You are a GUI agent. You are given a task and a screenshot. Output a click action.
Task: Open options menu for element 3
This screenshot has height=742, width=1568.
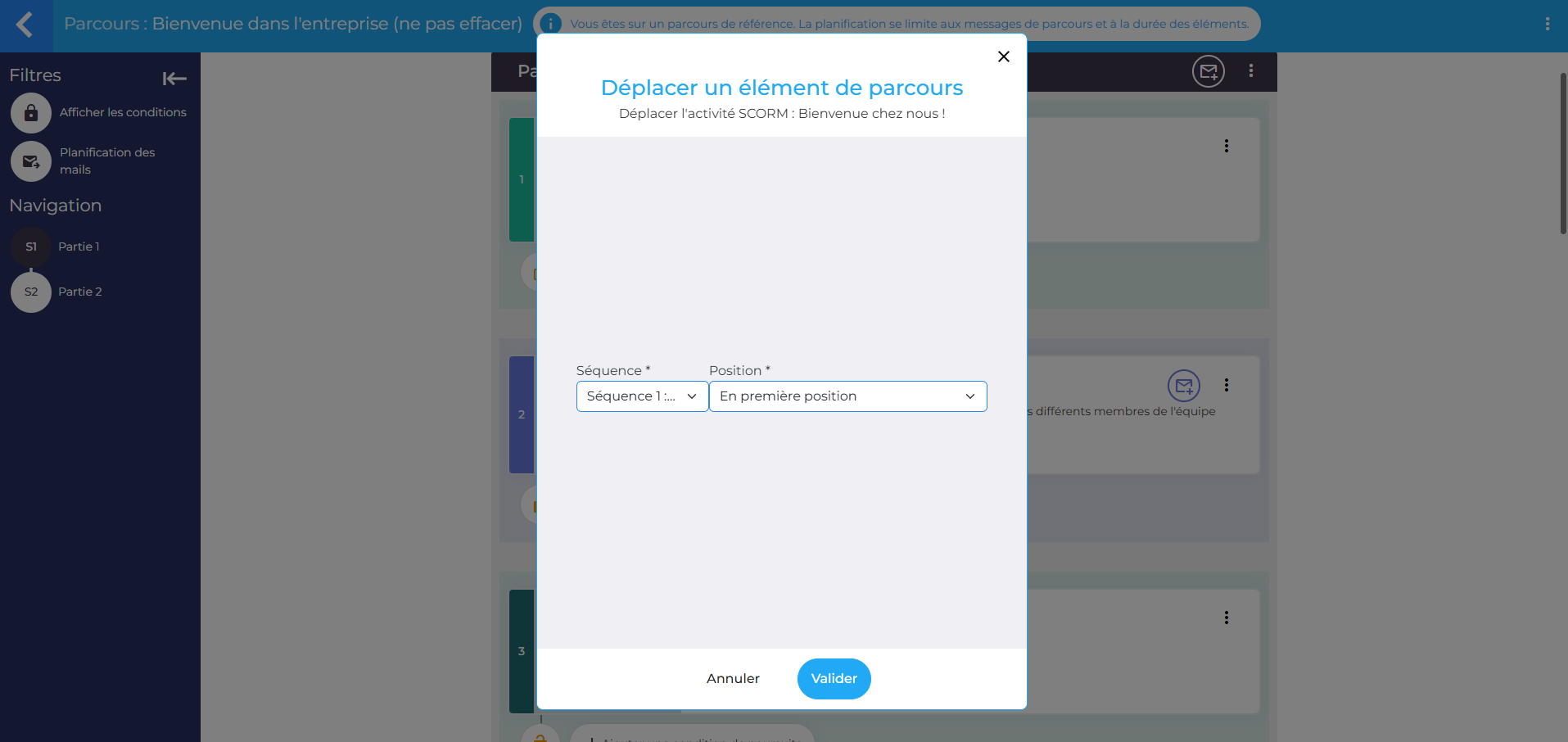coord(1226,618)
